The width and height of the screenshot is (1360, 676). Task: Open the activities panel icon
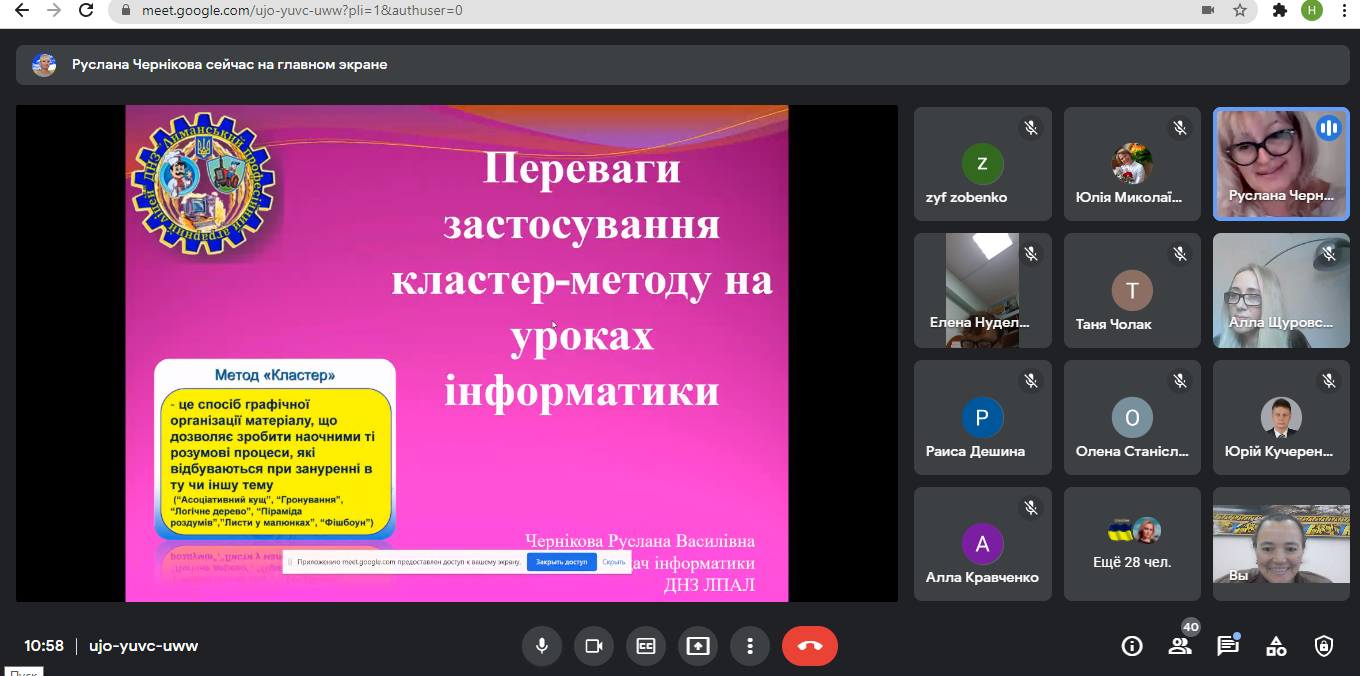coord(1276,646)
